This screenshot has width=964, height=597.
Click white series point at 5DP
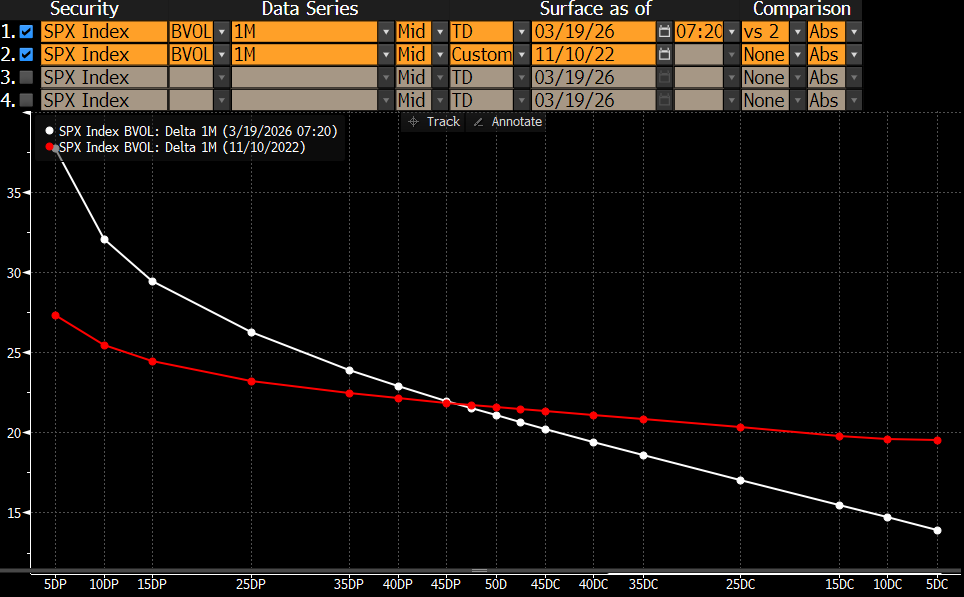[x=56, y=149]
